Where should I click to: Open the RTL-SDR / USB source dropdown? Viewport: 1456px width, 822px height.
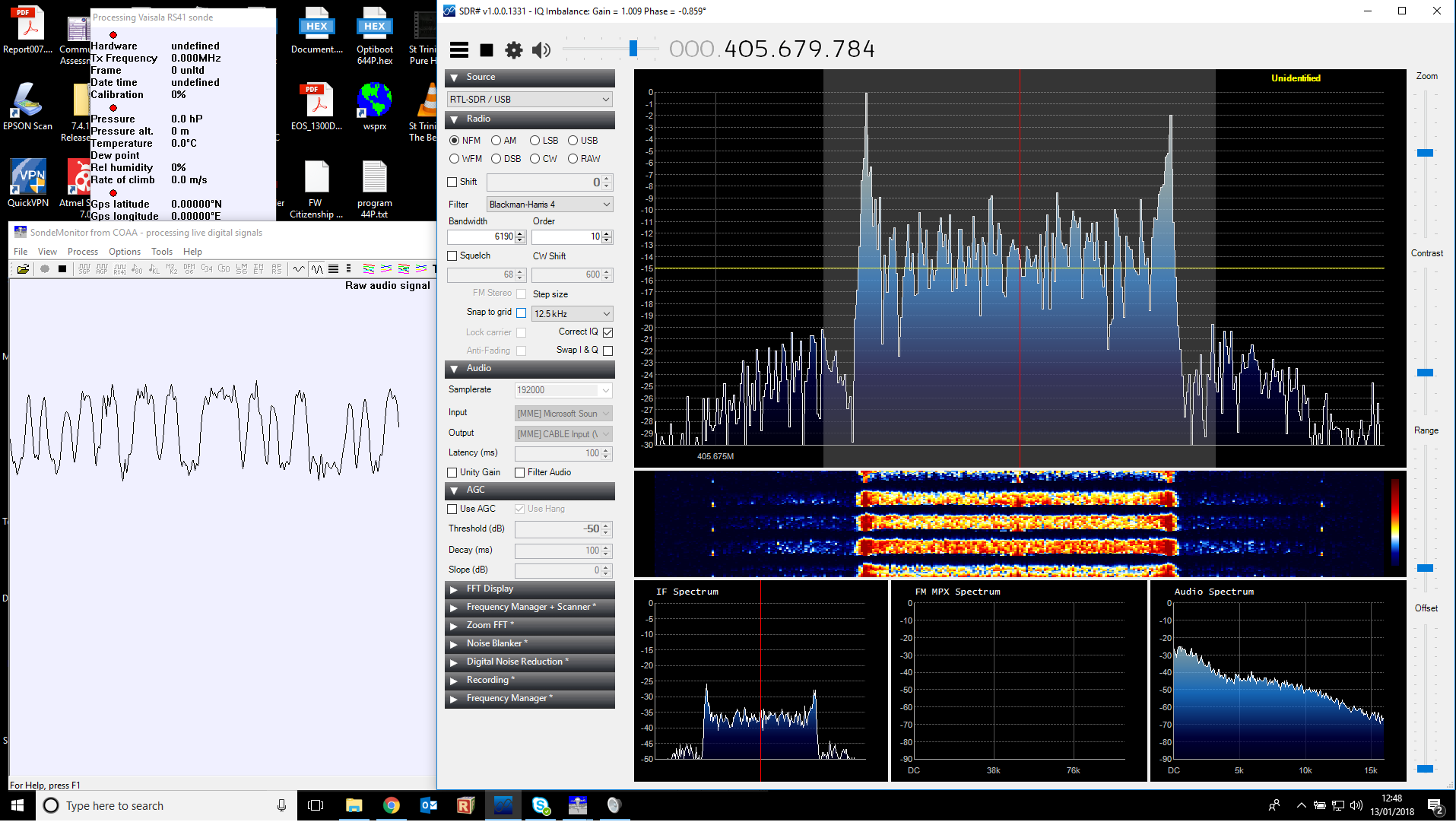tap(530, 100)
